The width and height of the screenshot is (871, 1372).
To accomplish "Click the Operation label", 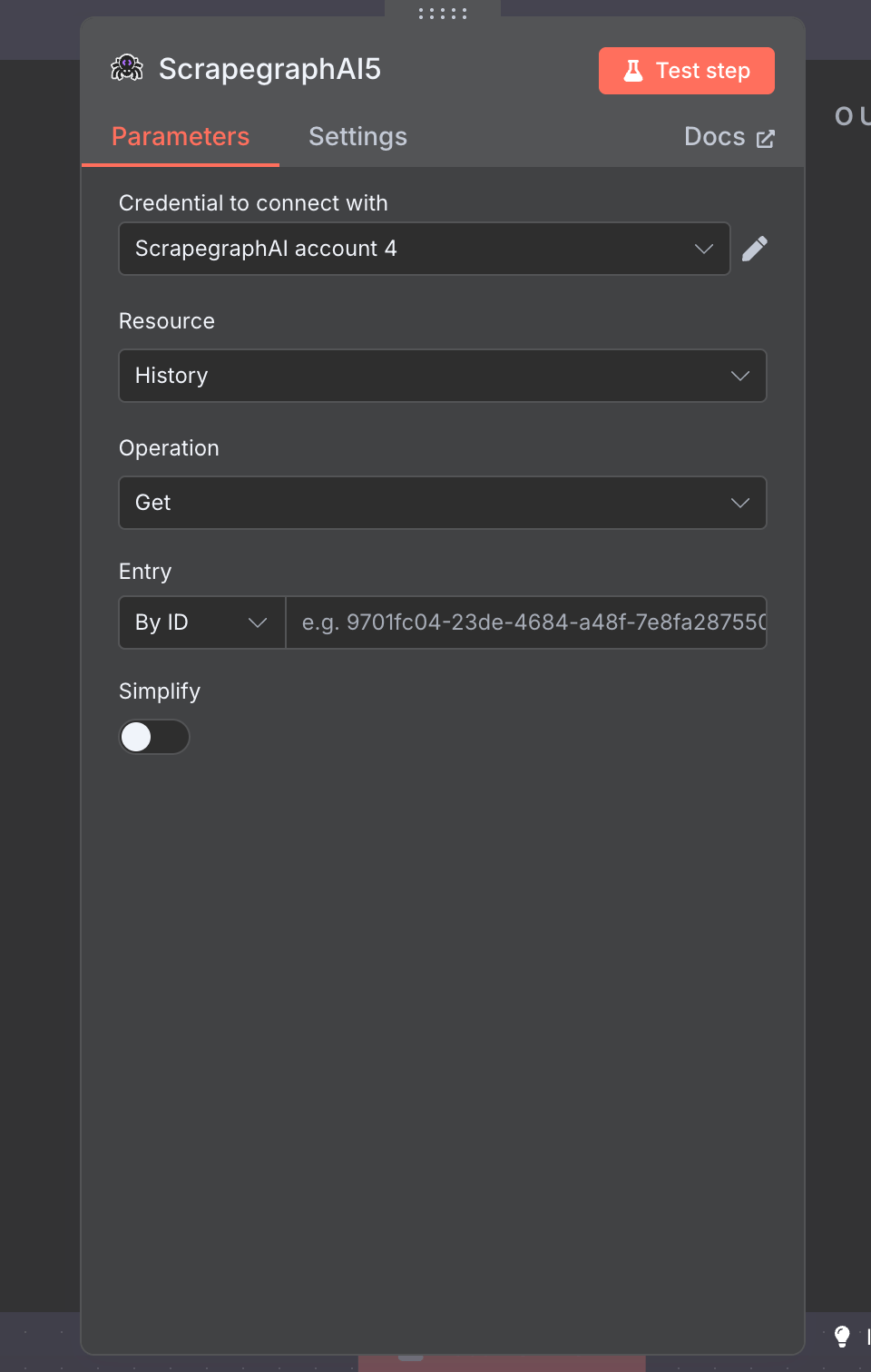I will coord(169,448).
